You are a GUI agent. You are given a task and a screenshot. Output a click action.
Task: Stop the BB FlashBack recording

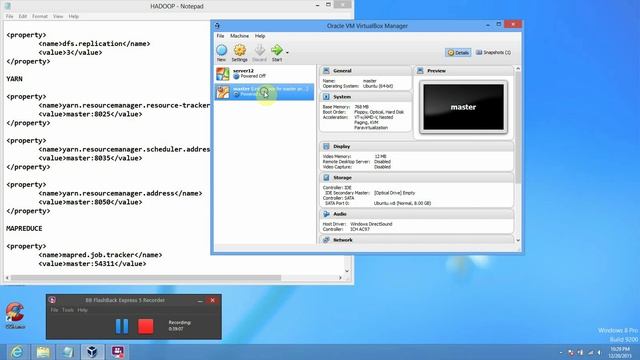(146, 327)
